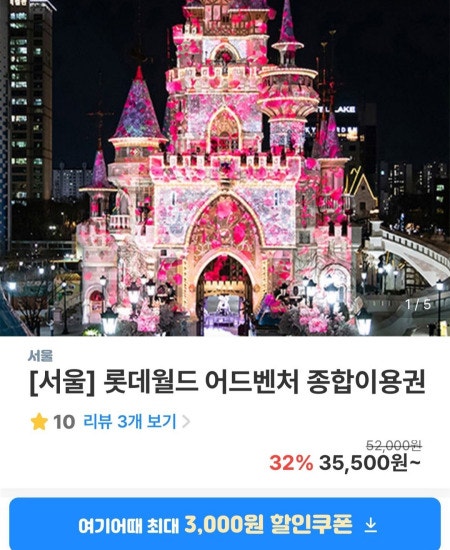Tap the rating score 10
The width and height of the screenshot is (450, 550).
pyautogui.click(x=64, y=422)
